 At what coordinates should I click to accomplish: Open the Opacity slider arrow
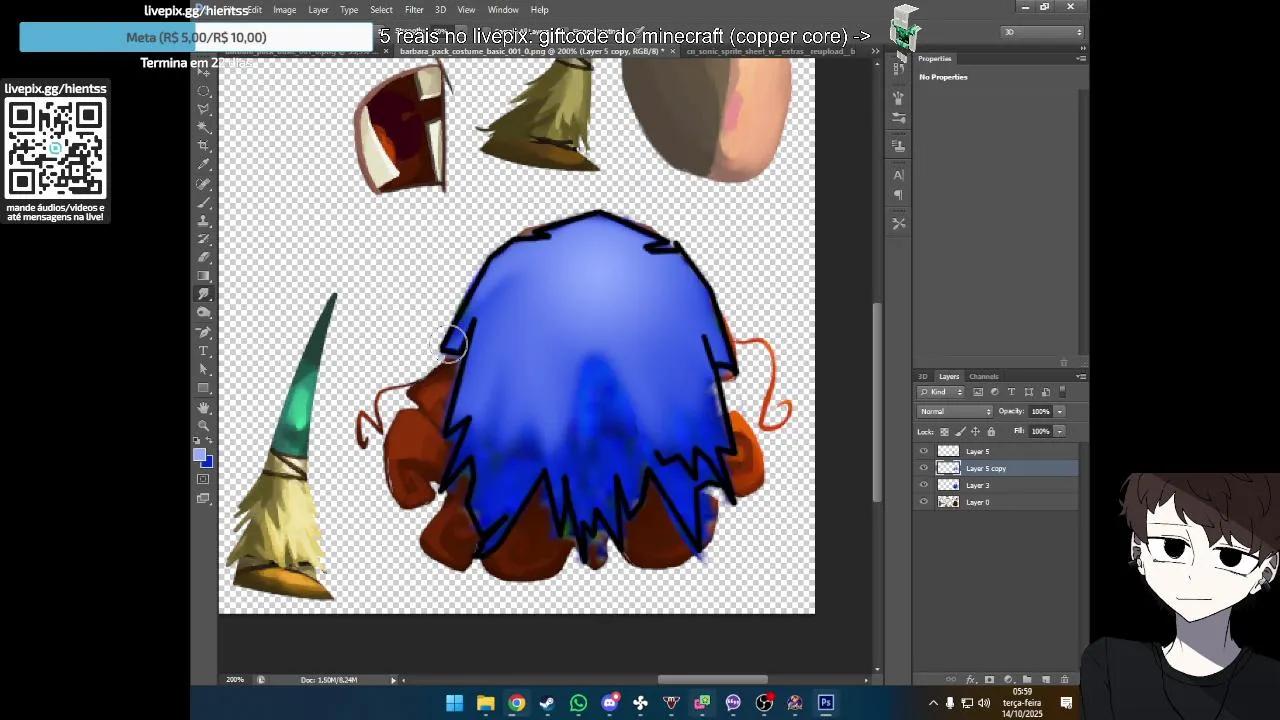1059,411
